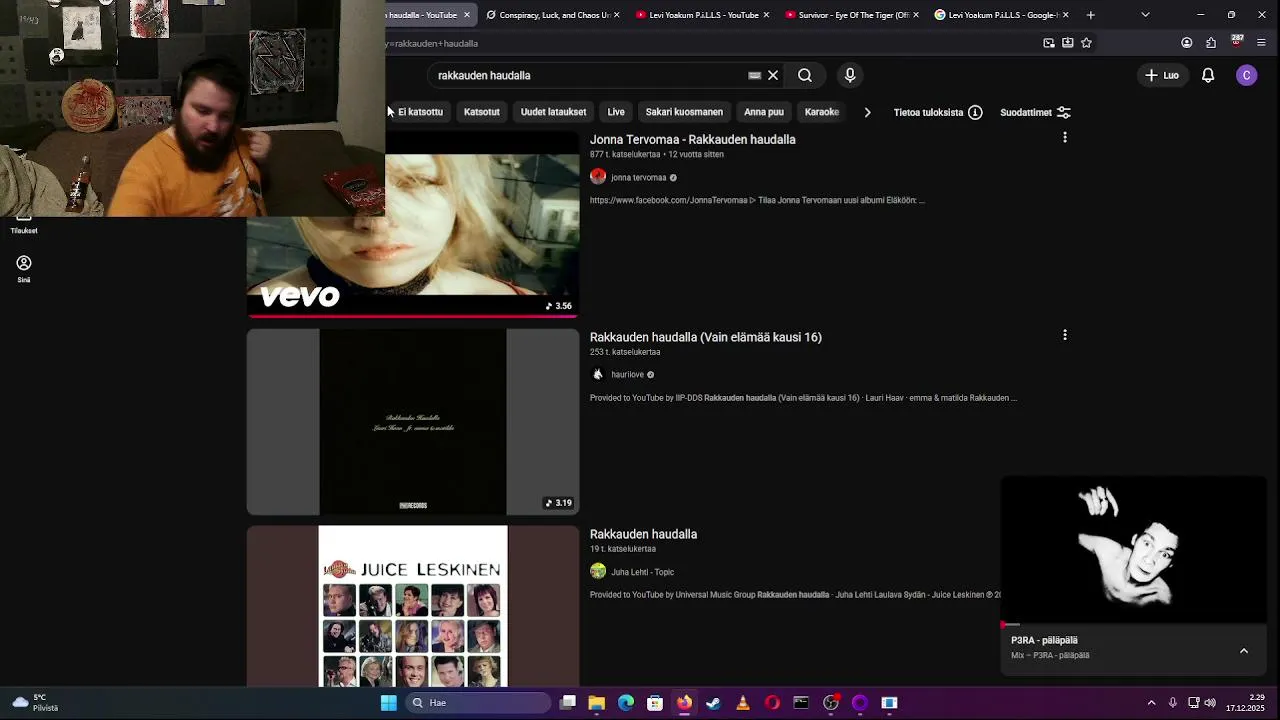Open the browser tab list dropdown
The image size is (1280, 720).
coord(1145,15)
